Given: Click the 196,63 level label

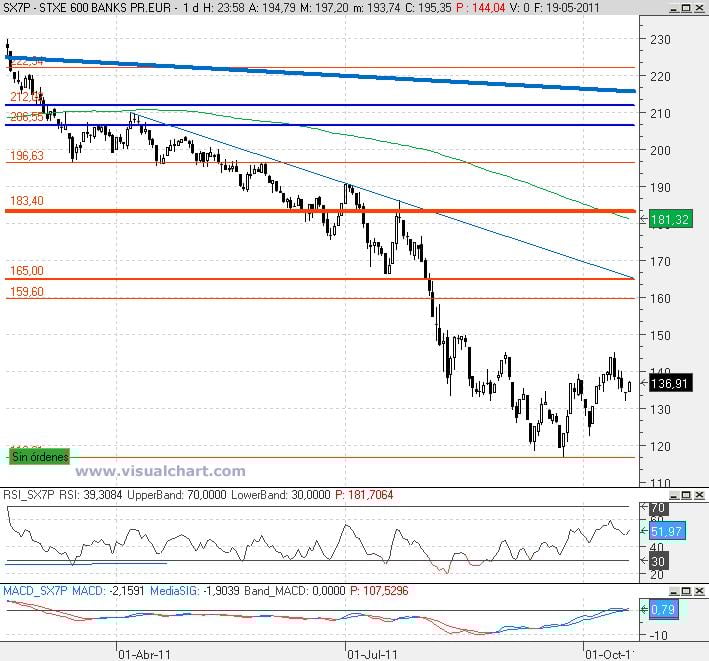Looking at the screenshot, I should tap(27, 156).
